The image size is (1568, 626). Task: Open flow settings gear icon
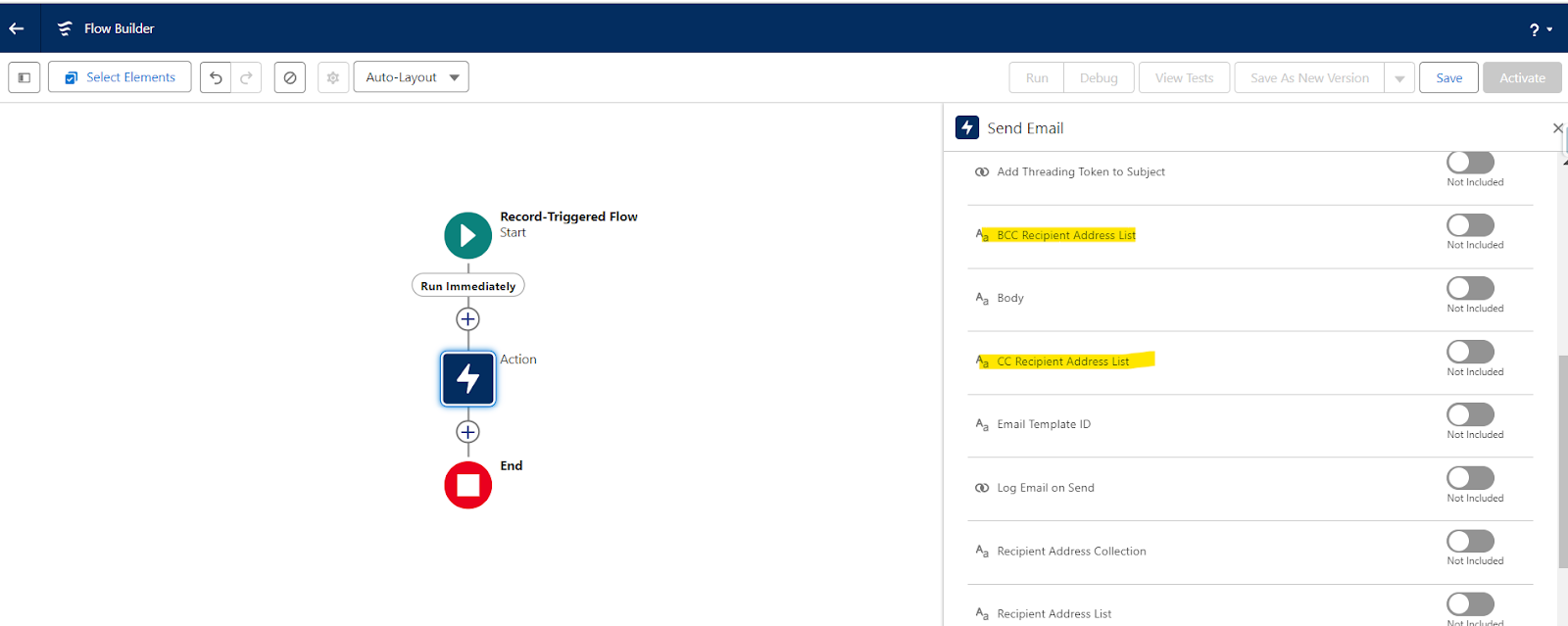pos(333,77)
